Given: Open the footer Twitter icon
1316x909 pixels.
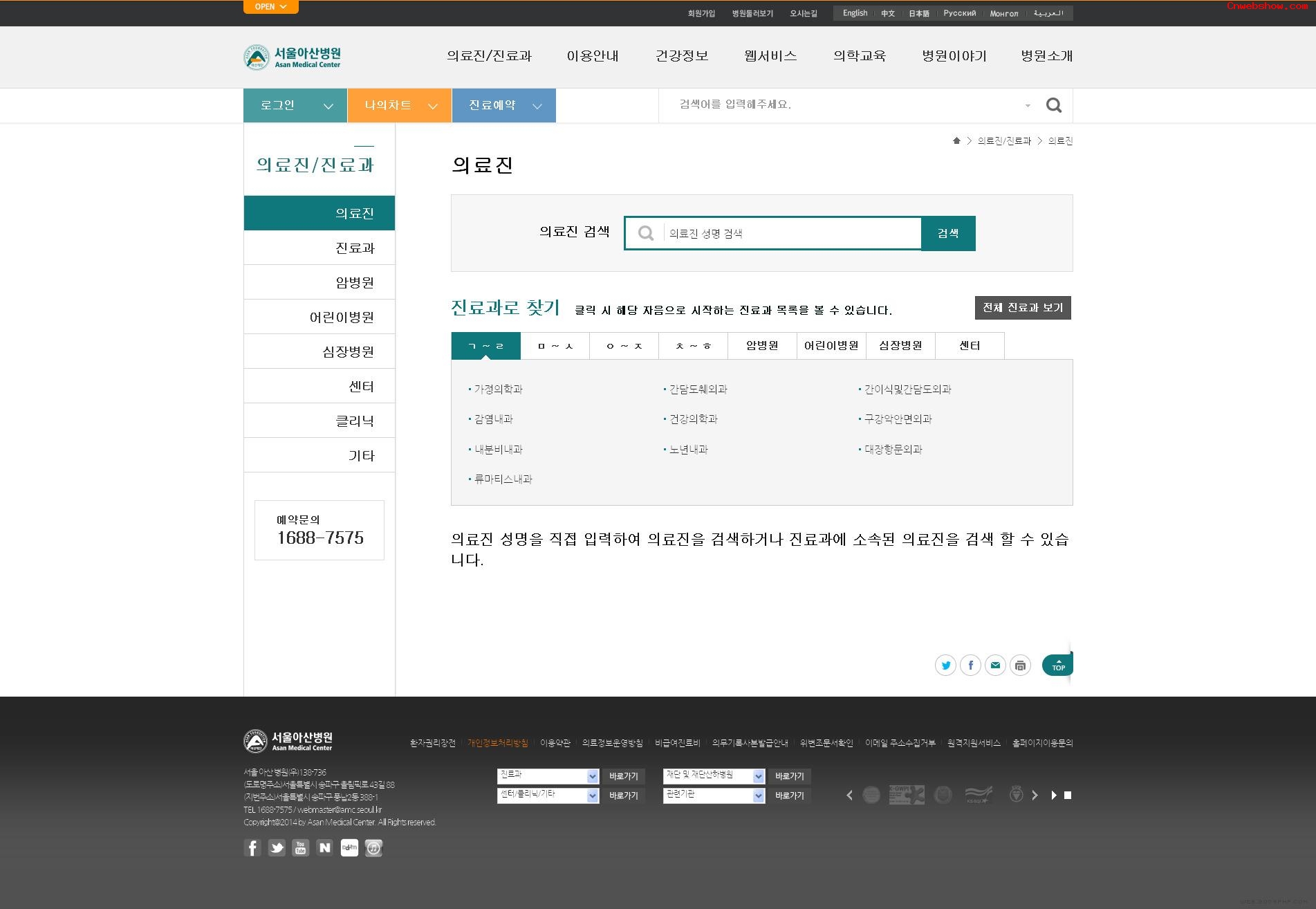Looking at the screenshot, I should pyautogui.click(x=277, y=847).
